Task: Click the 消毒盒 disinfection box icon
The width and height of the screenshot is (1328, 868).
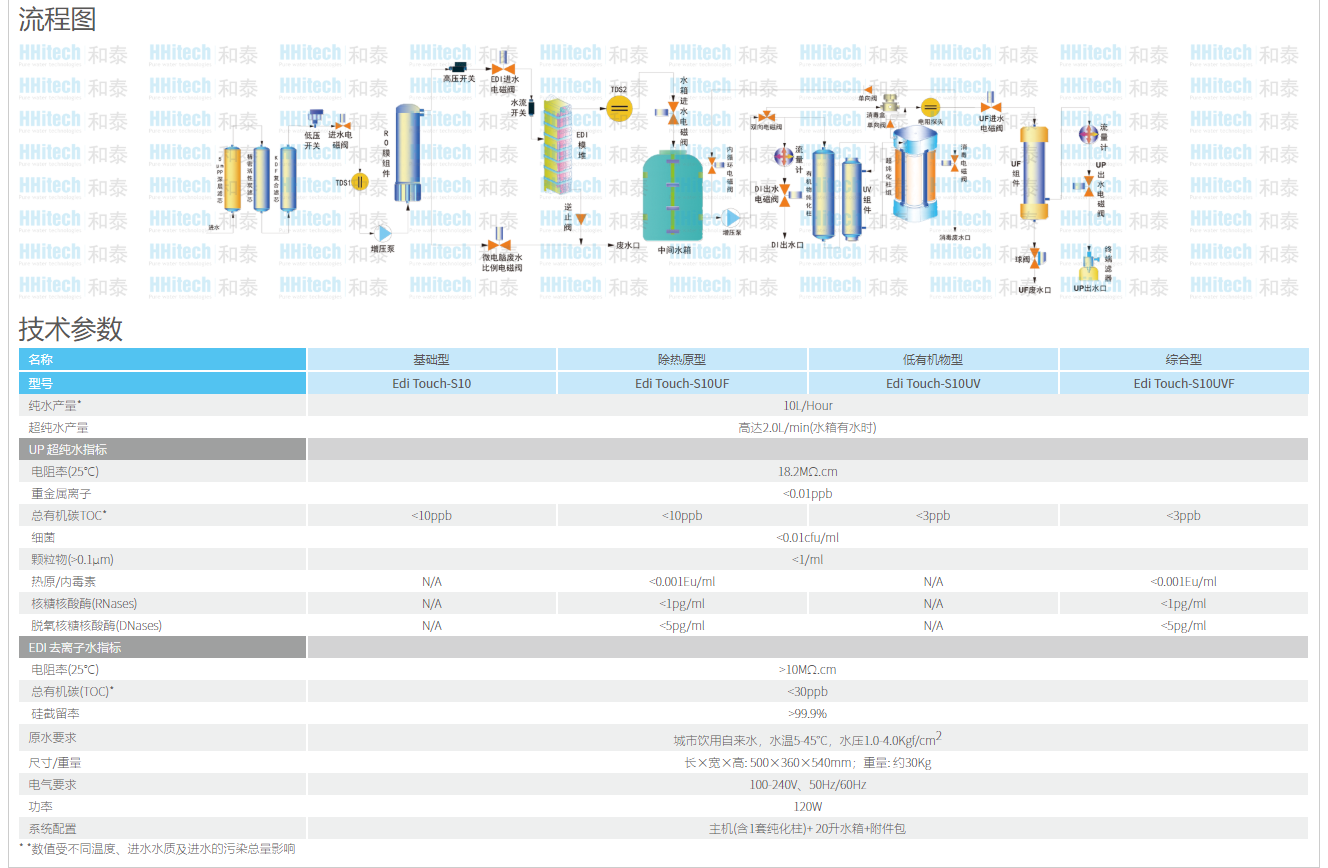Action: [x=890, y=105]
